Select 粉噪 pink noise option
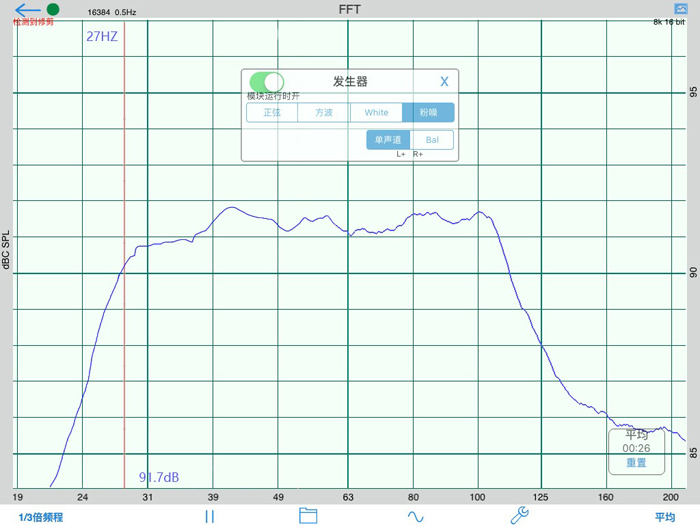 coord(428,113)
